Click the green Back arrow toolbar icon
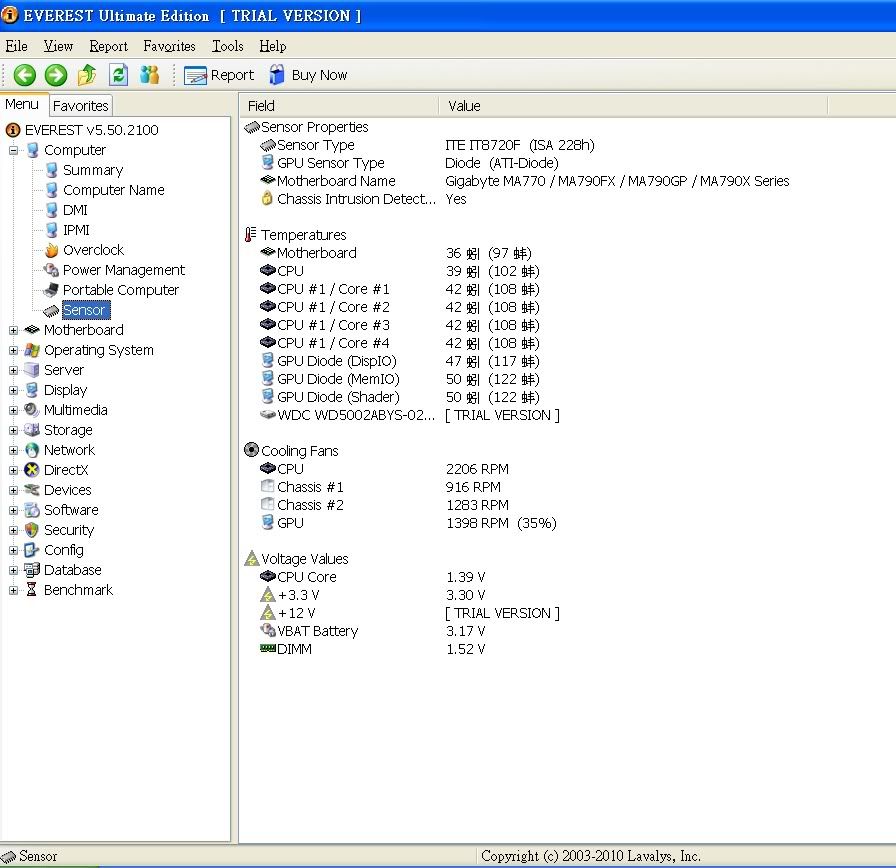Viewport: 896px width, 868px height. (x=25, y=75)
